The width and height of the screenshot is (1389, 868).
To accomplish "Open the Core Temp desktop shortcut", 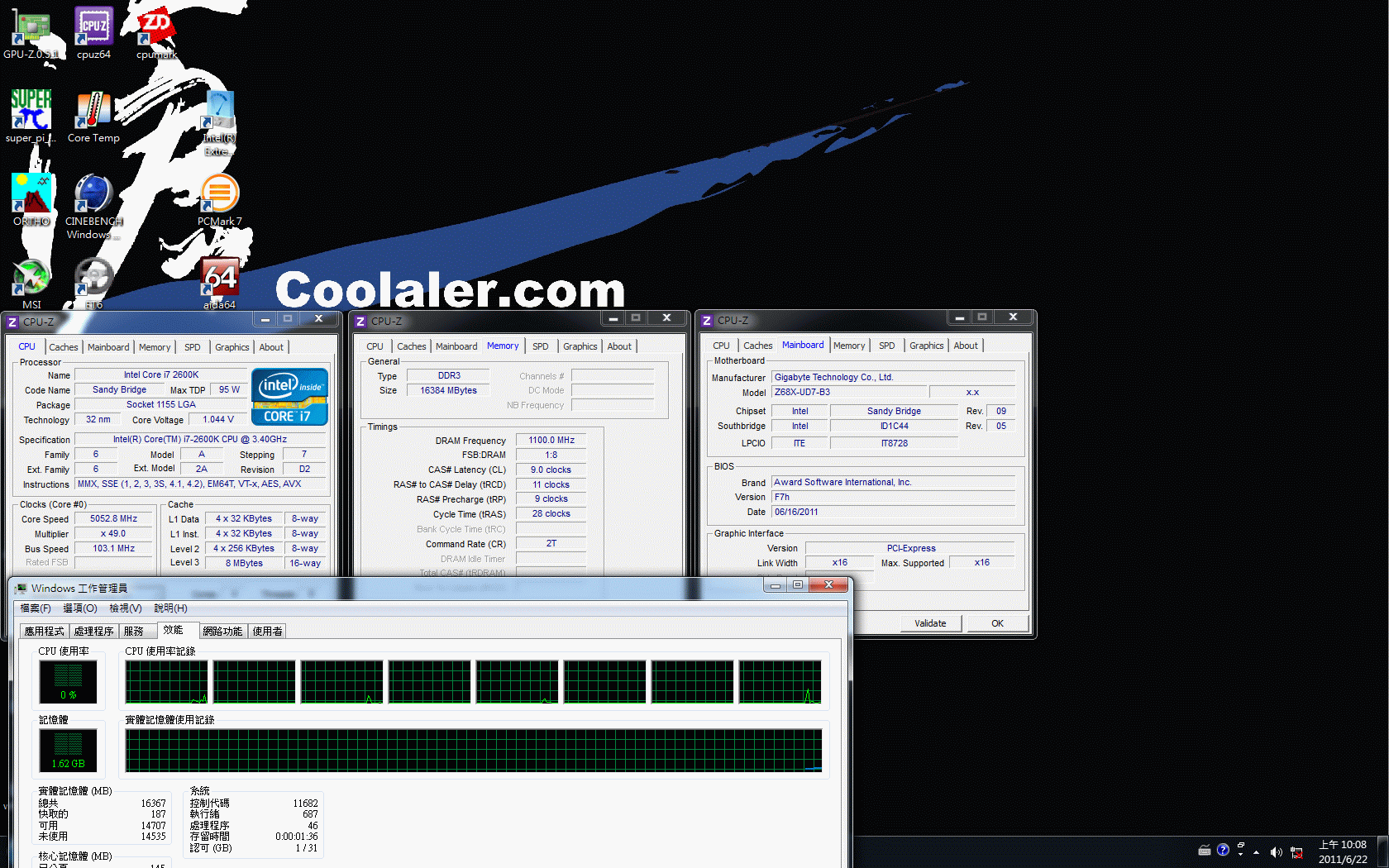I will [x=93, y=117].
